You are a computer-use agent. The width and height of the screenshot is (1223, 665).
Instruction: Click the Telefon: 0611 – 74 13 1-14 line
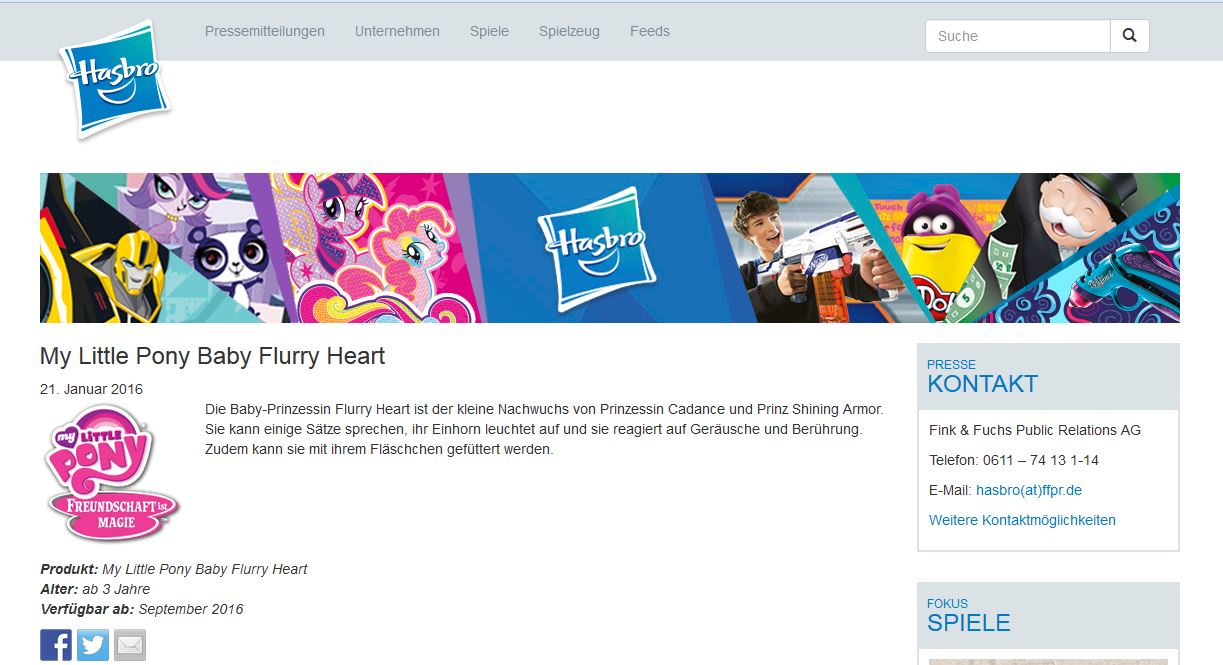tap(1014, 460)
